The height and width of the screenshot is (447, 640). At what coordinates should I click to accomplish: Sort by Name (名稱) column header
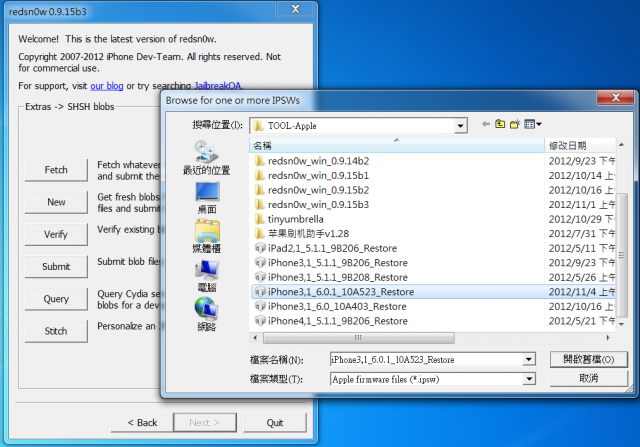click(396, 145)
